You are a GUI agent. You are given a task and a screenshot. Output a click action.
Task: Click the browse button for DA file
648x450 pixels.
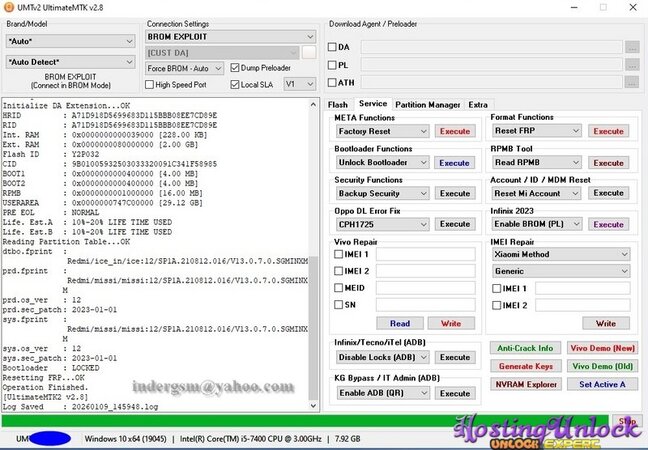[631, 47]
